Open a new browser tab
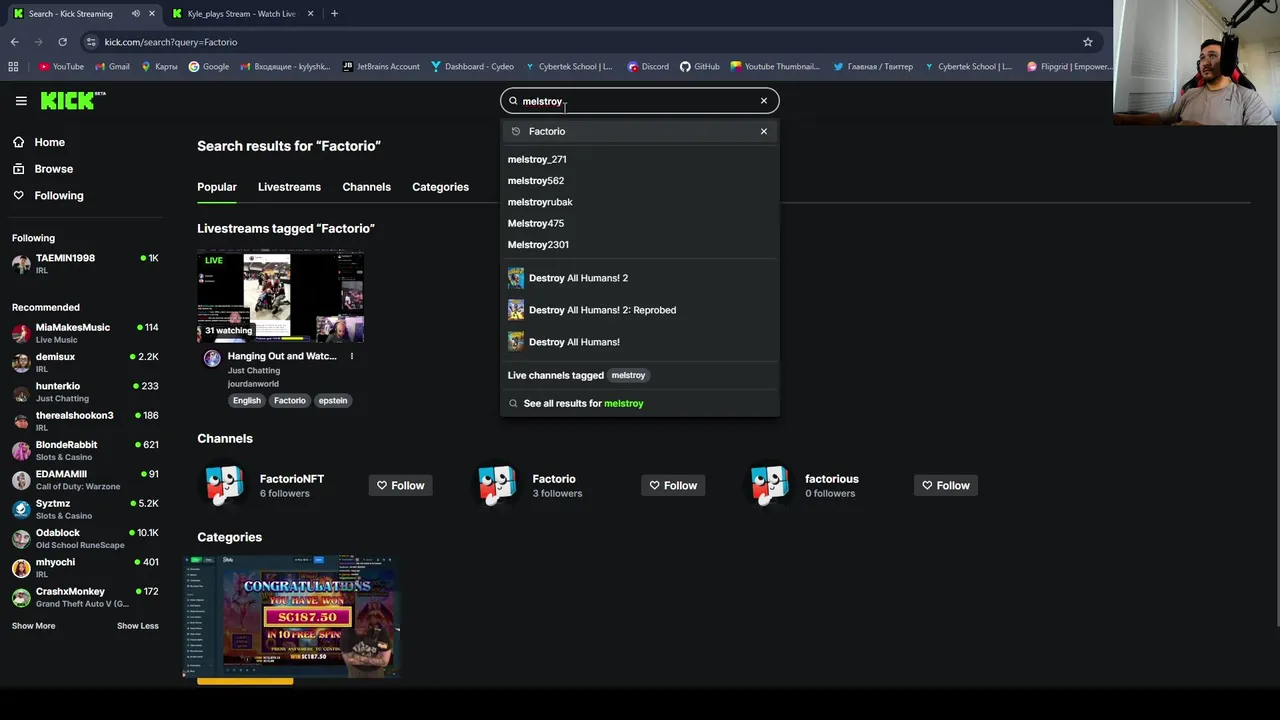 pyautogui.click(x=334, y=14)
